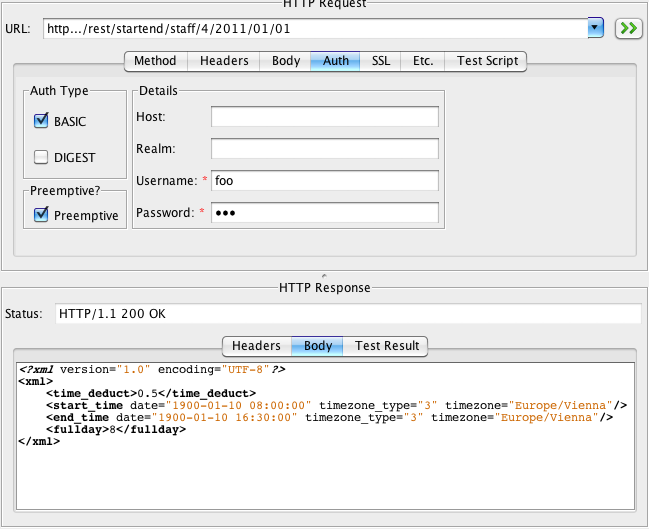The height and width of the screenshot is (529, 649).
Task: Focus the Realm text field
Action: pos(325,149)
